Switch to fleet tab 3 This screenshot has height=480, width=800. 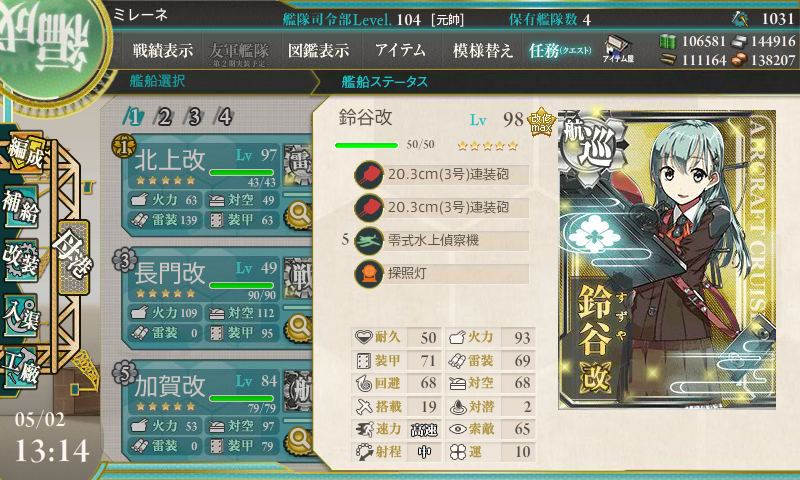tap(194, 117)
